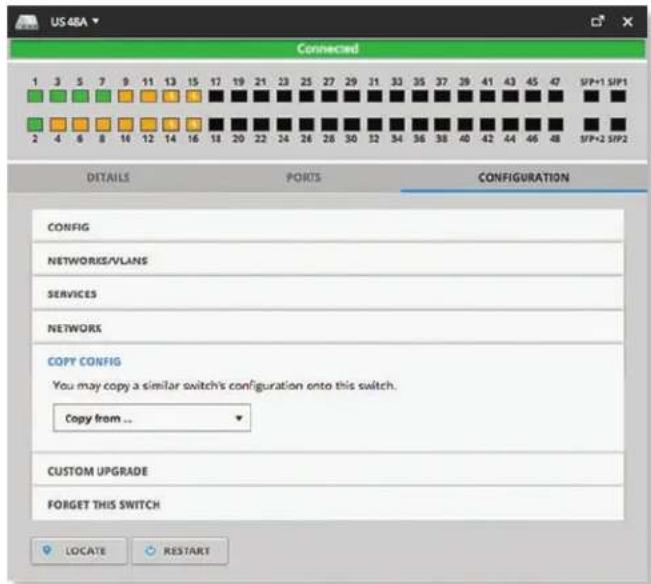Expand the Networks/VLANs section

click(328, 260)
